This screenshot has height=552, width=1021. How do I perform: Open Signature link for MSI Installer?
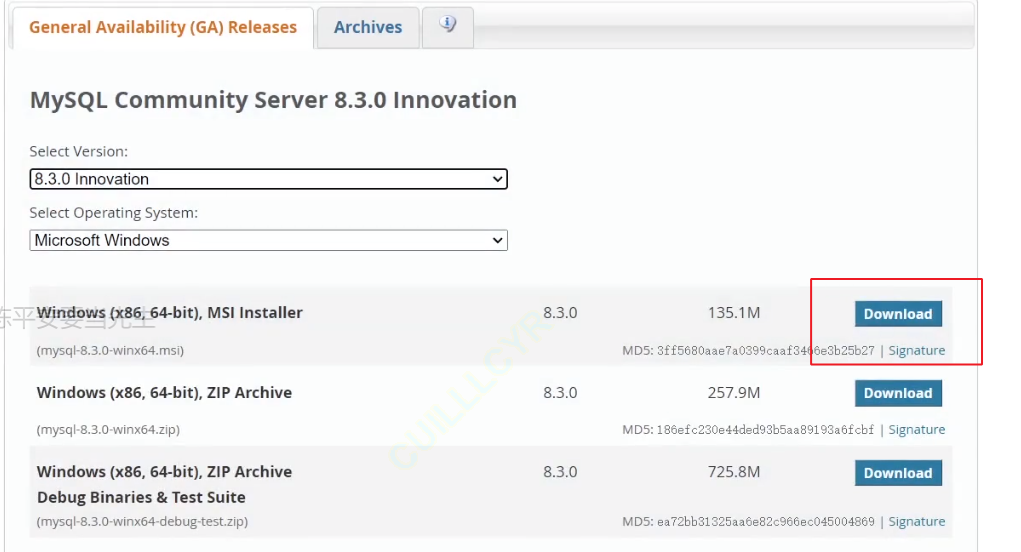pyautogui.click(x=916, y=350)
